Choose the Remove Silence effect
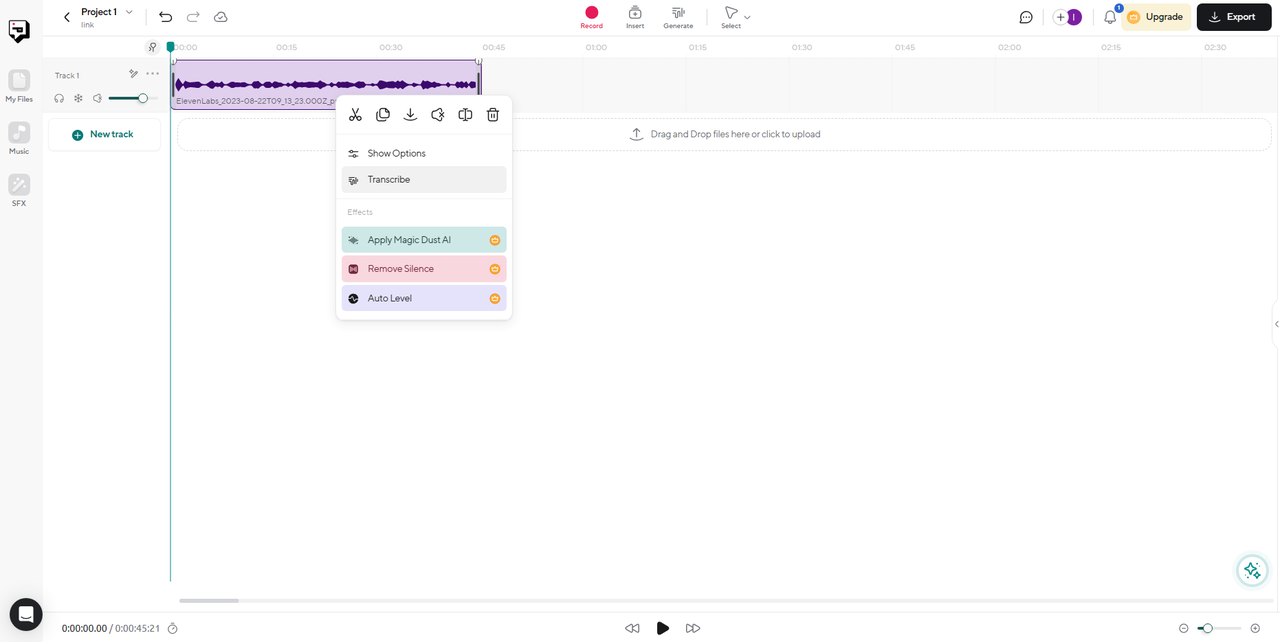This screenshot has height=642, width=1280. (424, 269)
